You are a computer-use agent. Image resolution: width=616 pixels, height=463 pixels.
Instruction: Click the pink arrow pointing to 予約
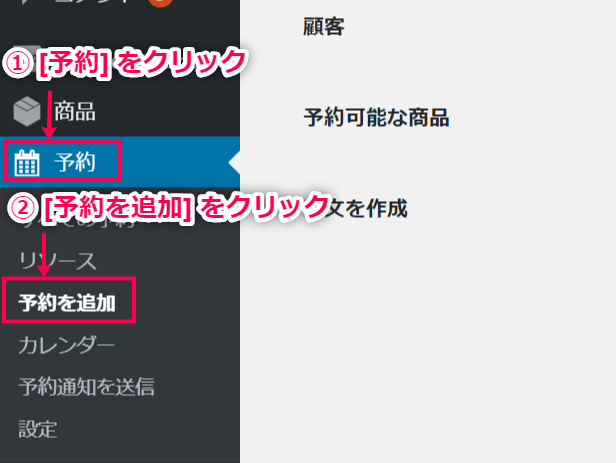[50, 114]
